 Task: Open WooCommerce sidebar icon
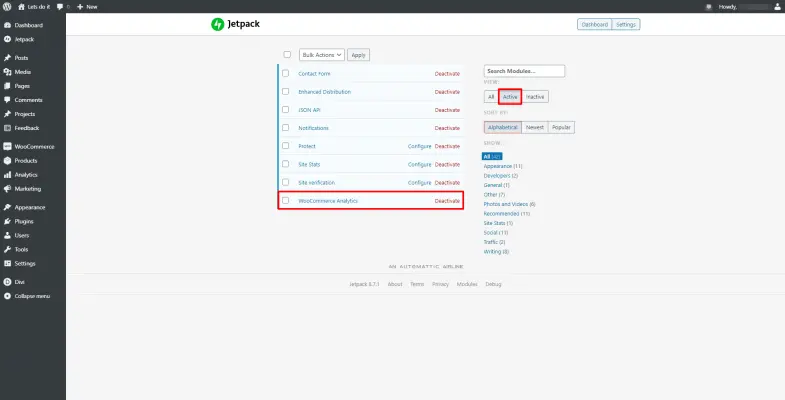7,147
